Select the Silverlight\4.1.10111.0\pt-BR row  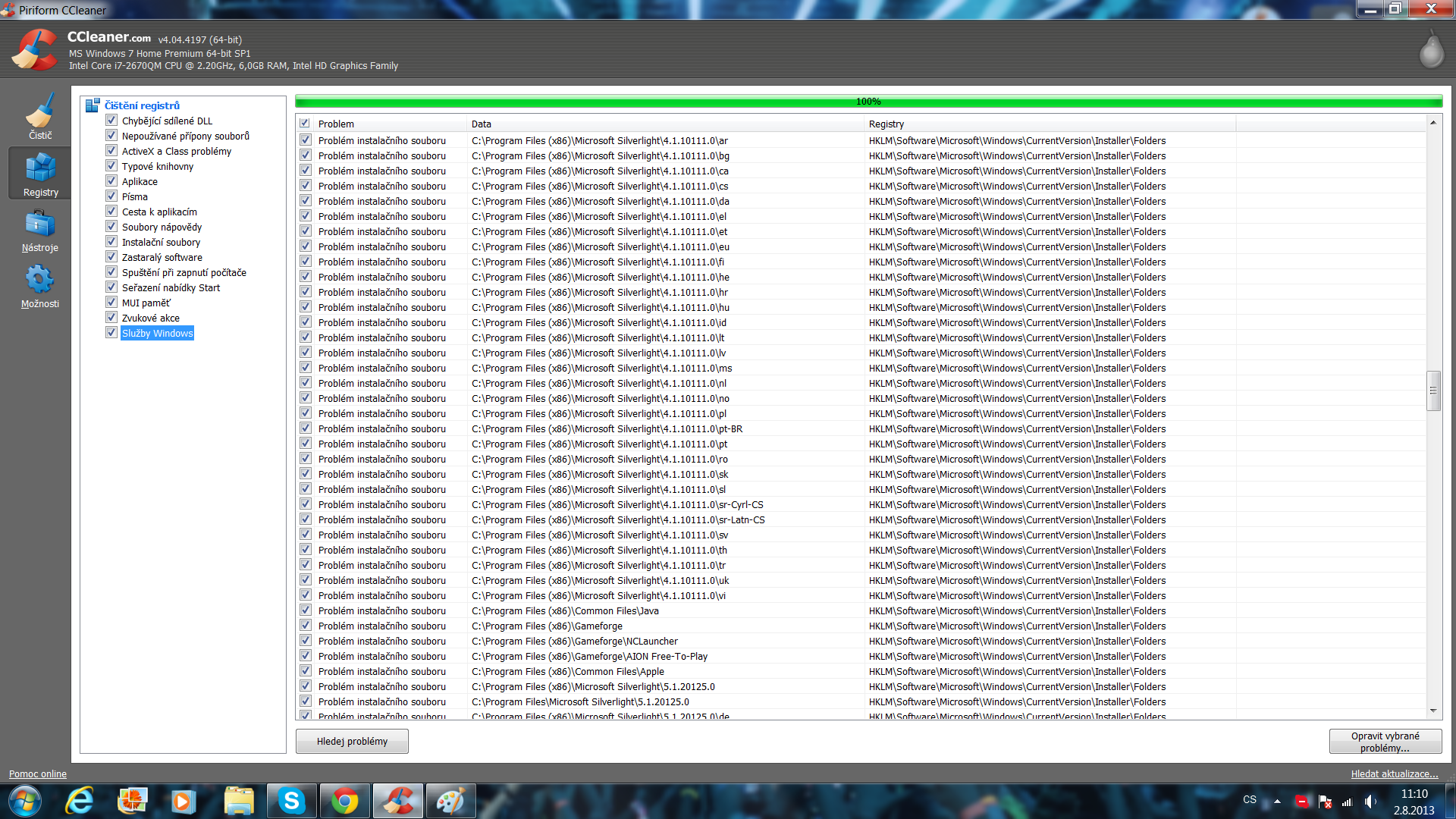tap(861, 428)
